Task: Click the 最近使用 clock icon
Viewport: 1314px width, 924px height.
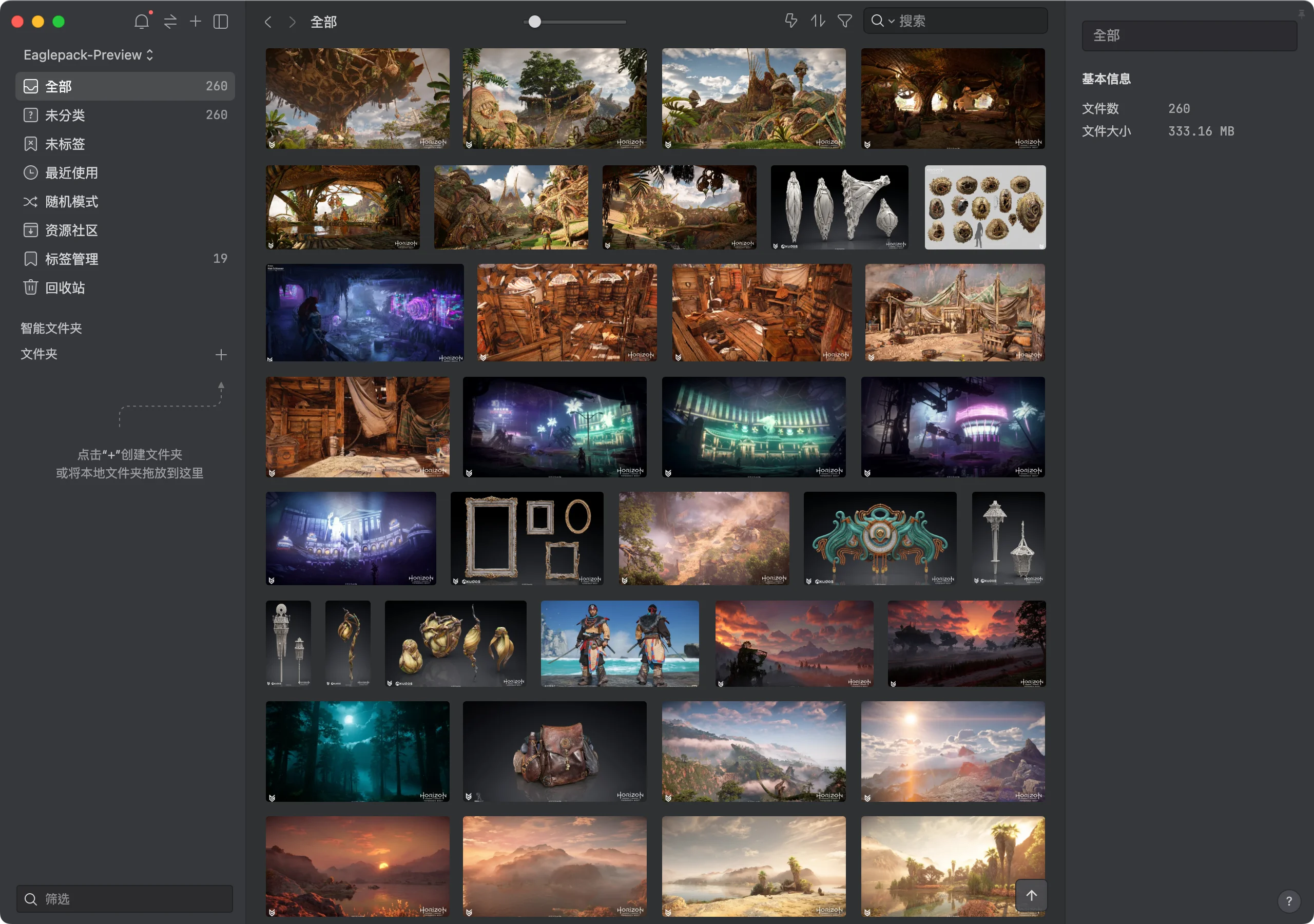Action: point(31,172)
